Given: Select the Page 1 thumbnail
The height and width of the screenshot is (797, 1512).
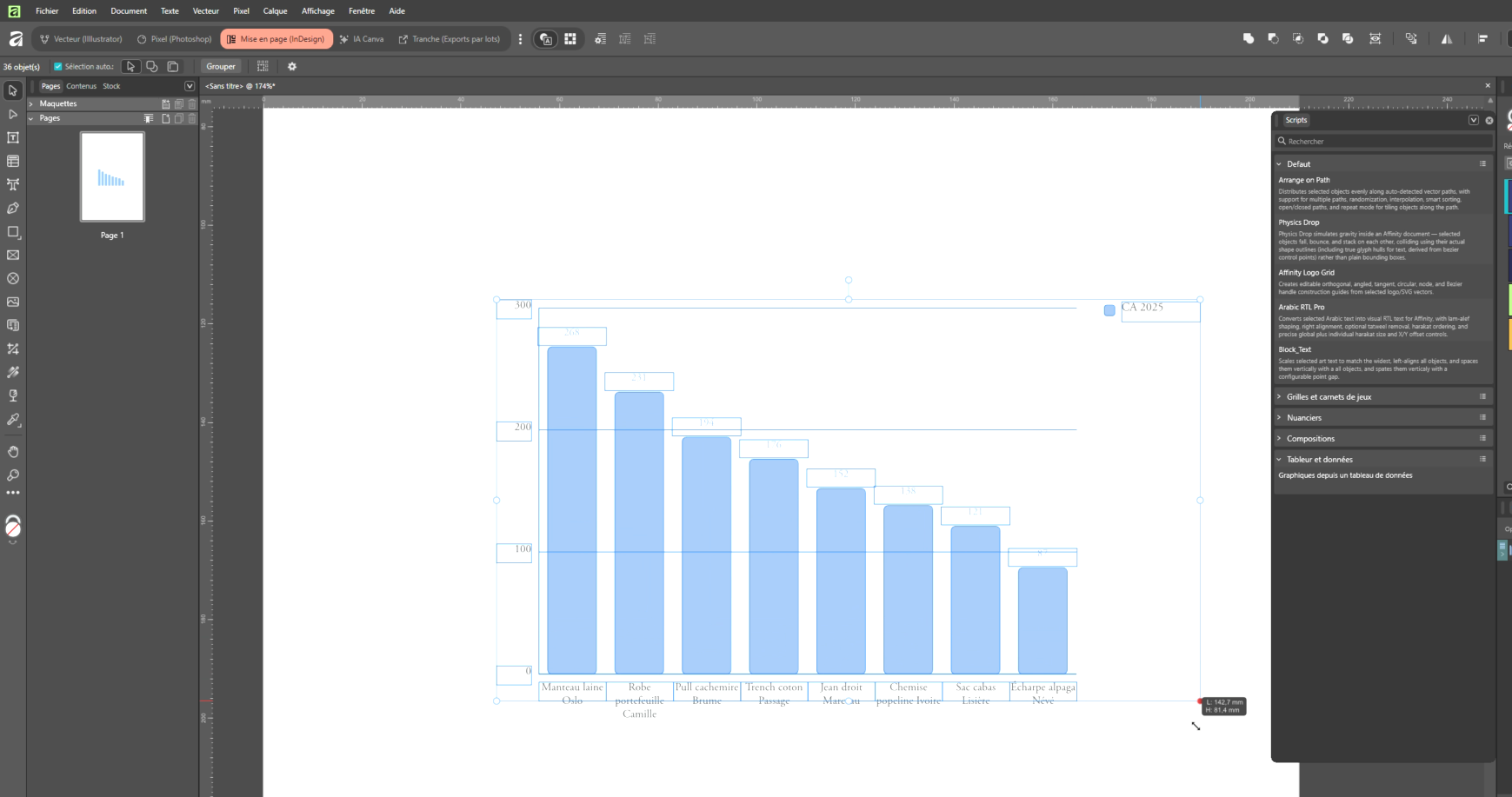Looking at the screenshot, I should click(x=112, y=176).
